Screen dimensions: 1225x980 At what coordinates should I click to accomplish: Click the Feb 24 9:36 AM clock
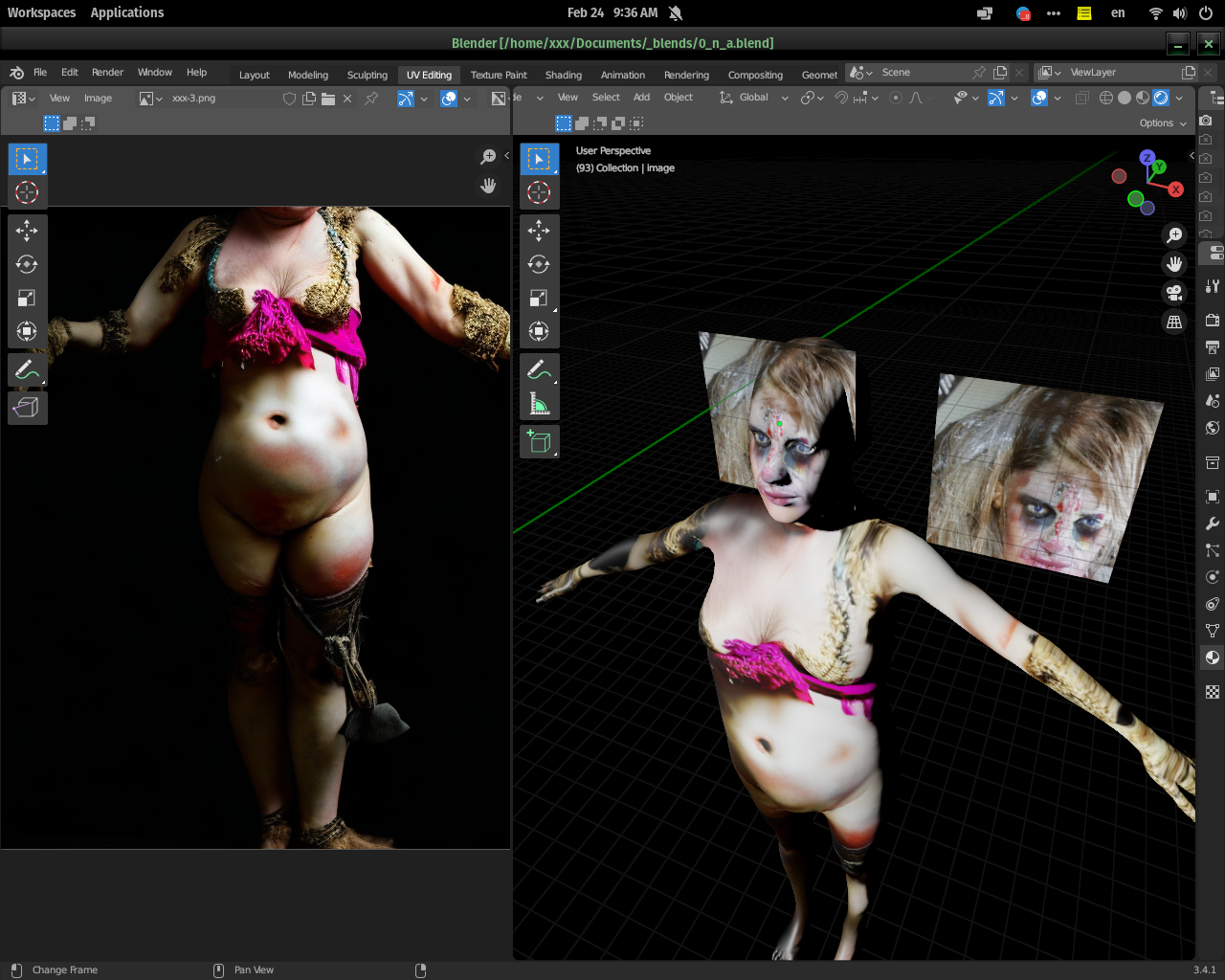(x=612, y=12)
